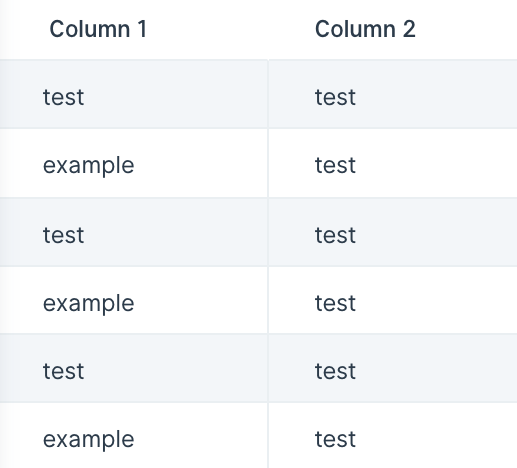Select the first row's Column 2 test cell
Viewport: 517px width, 468px height.
click(393, 94)
